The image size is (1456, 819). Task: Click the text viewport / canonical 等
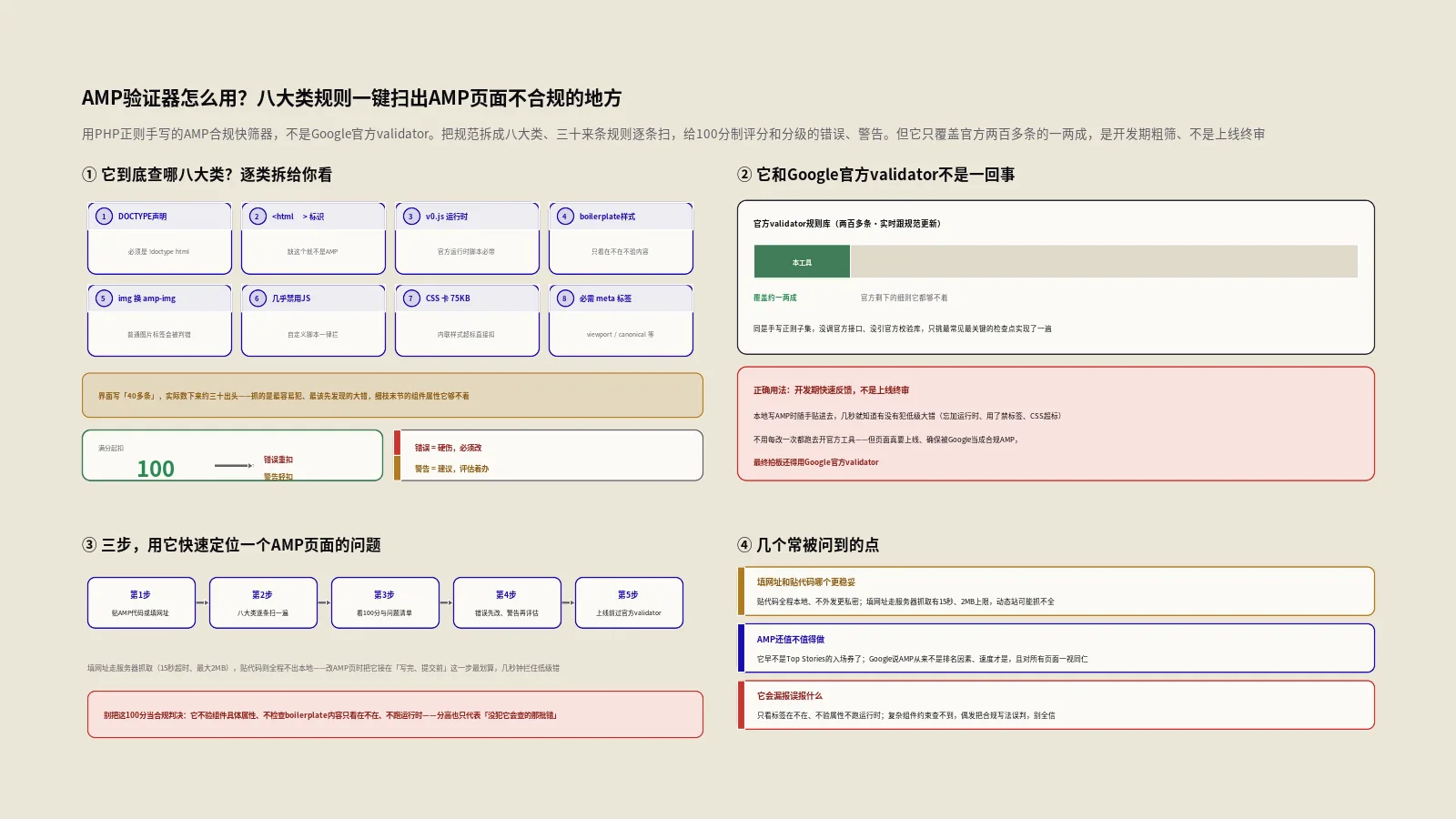point(620,335)
